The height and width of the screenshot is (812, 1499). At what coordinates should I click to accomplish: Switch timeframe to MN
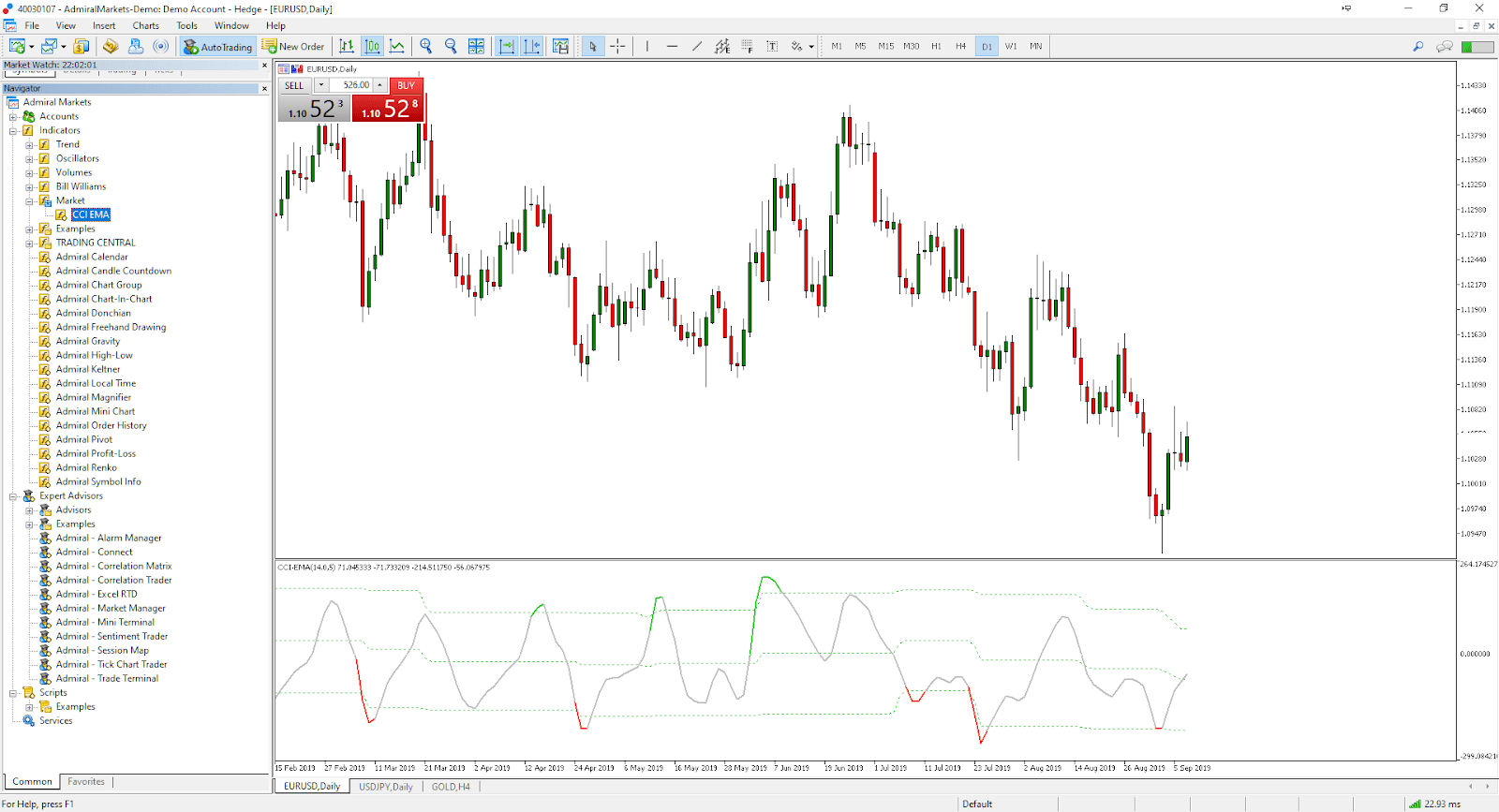(x=1035, y=46)
